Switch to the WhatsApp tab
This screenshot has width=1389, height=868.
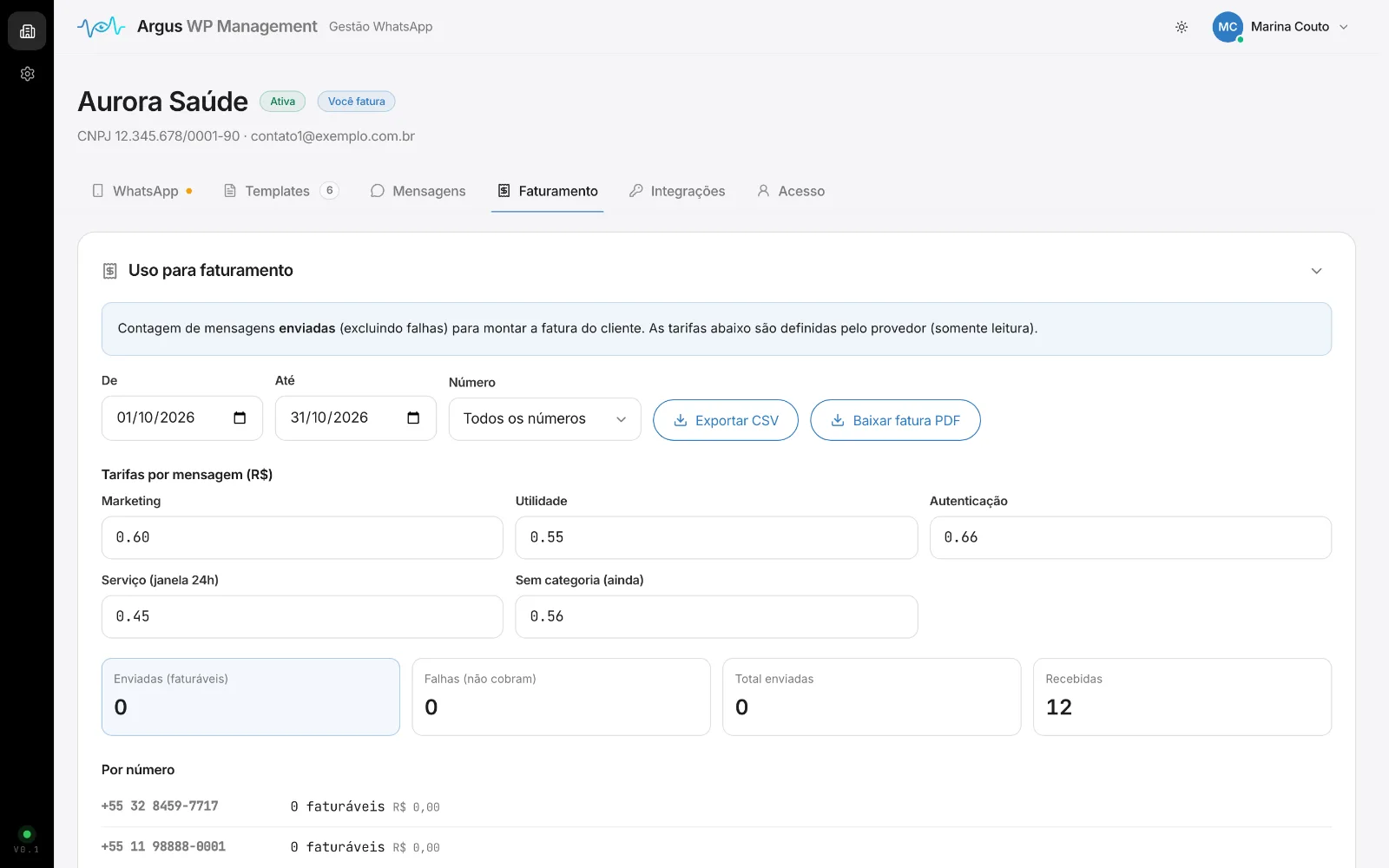tap(142, 191)
